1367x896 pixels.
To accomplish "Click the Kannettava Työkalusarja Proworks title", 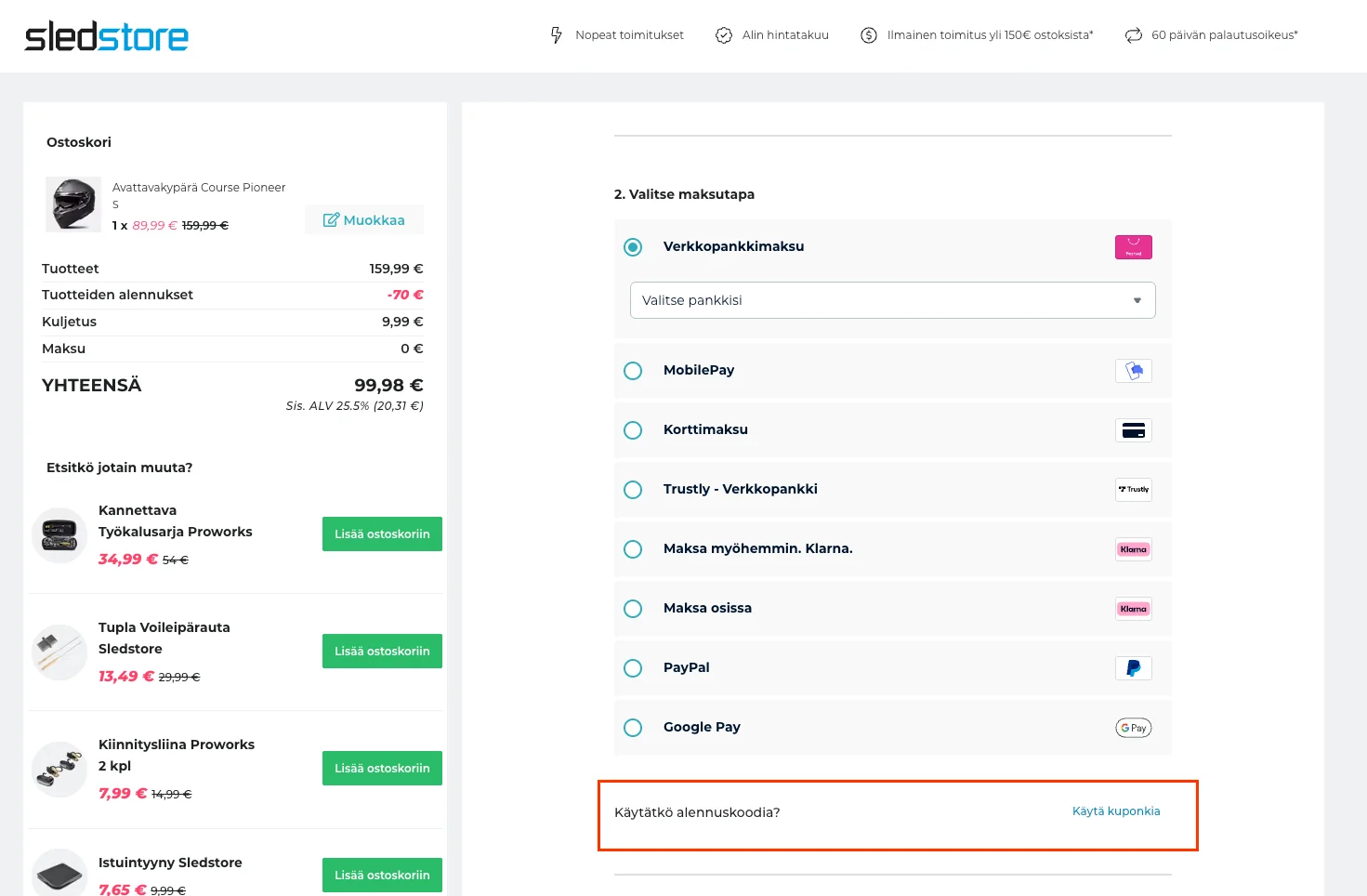I will click(x=176, y=521).
